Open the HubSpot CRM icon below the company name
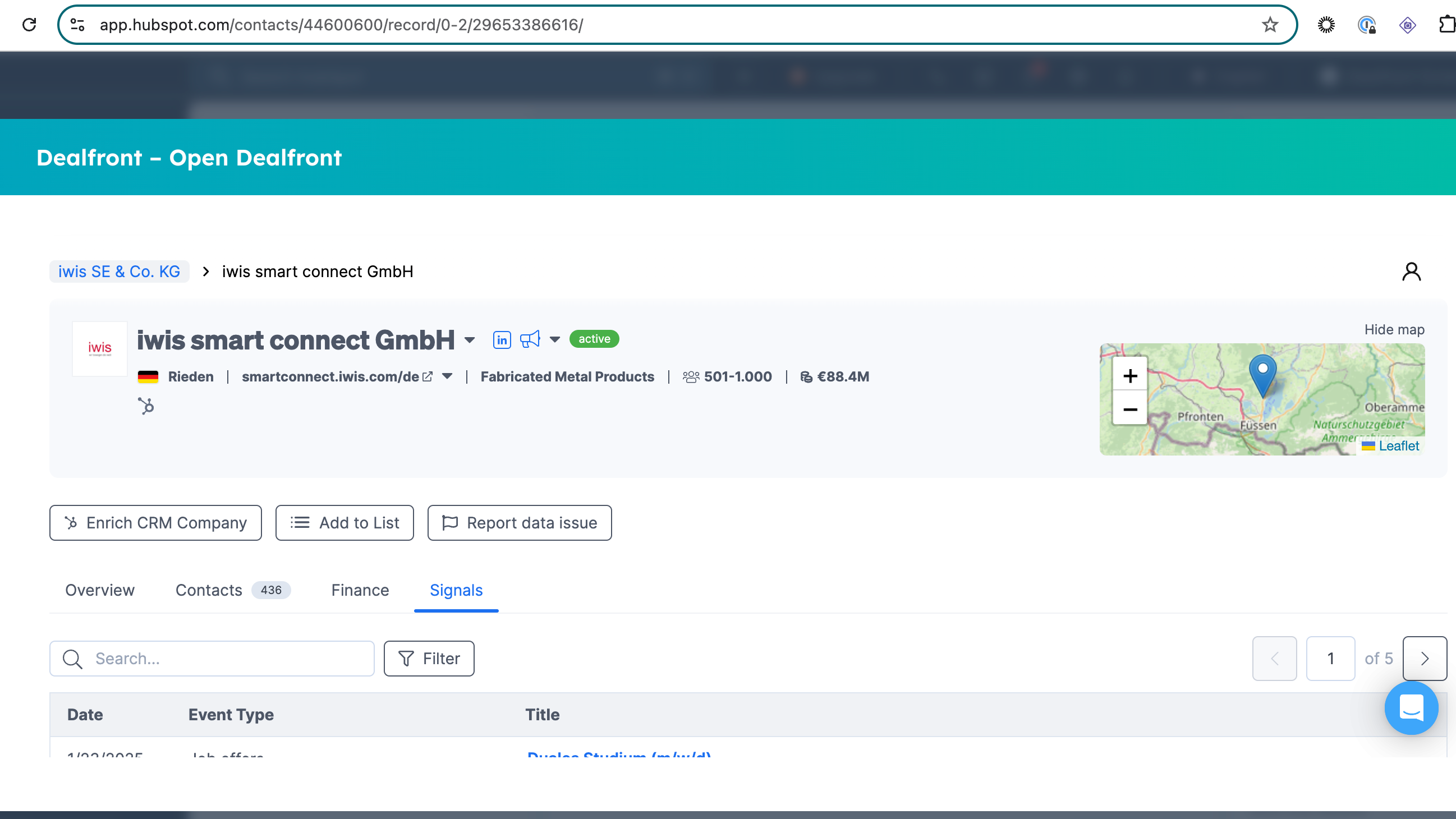The width and height of the screenshot is (1456, 819). click(146, 406)
